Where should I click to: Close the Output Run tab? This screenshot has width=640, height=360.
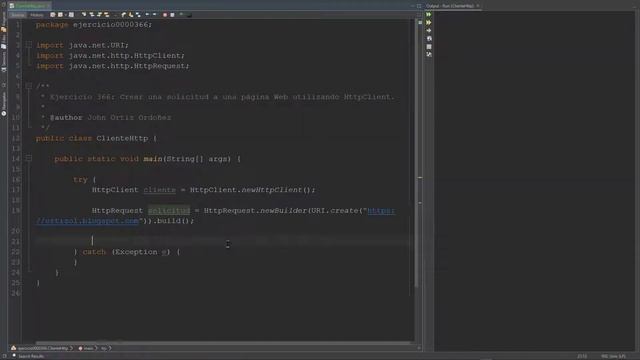coord(478,6)
